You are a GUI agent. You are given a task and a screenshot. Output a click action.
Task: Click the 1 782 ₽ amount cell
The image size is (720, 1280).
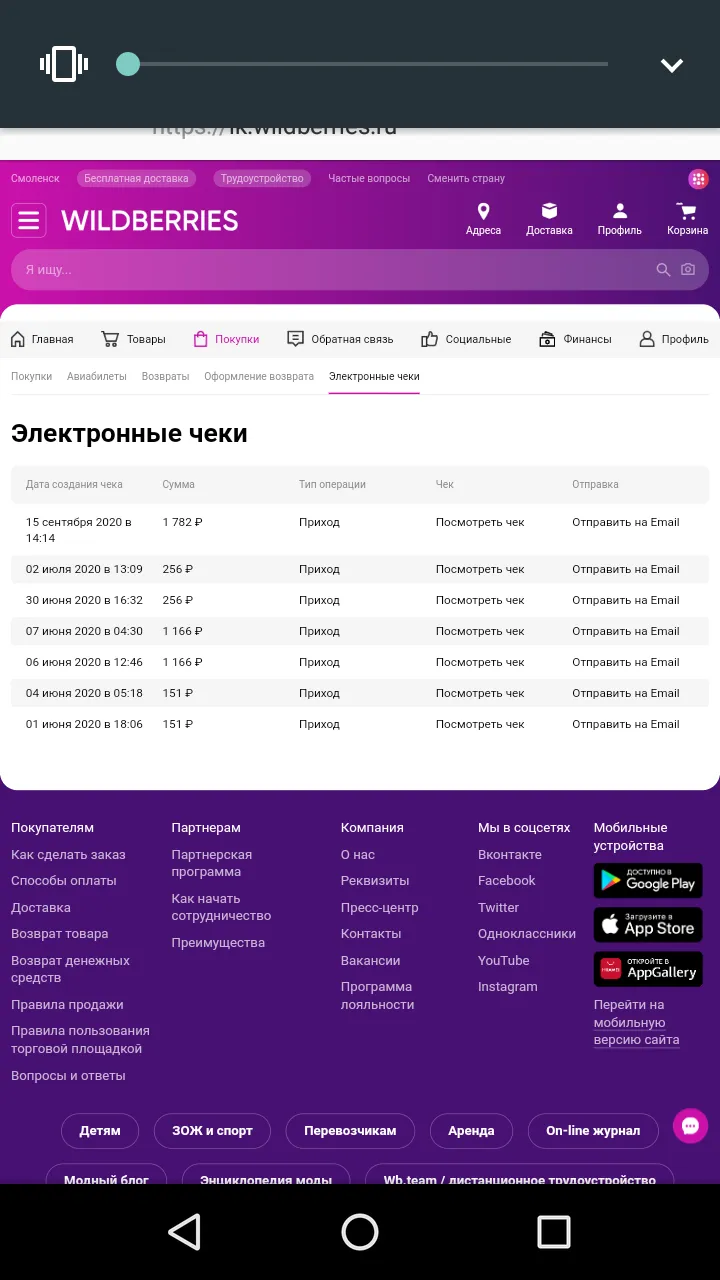pos(183,522)
